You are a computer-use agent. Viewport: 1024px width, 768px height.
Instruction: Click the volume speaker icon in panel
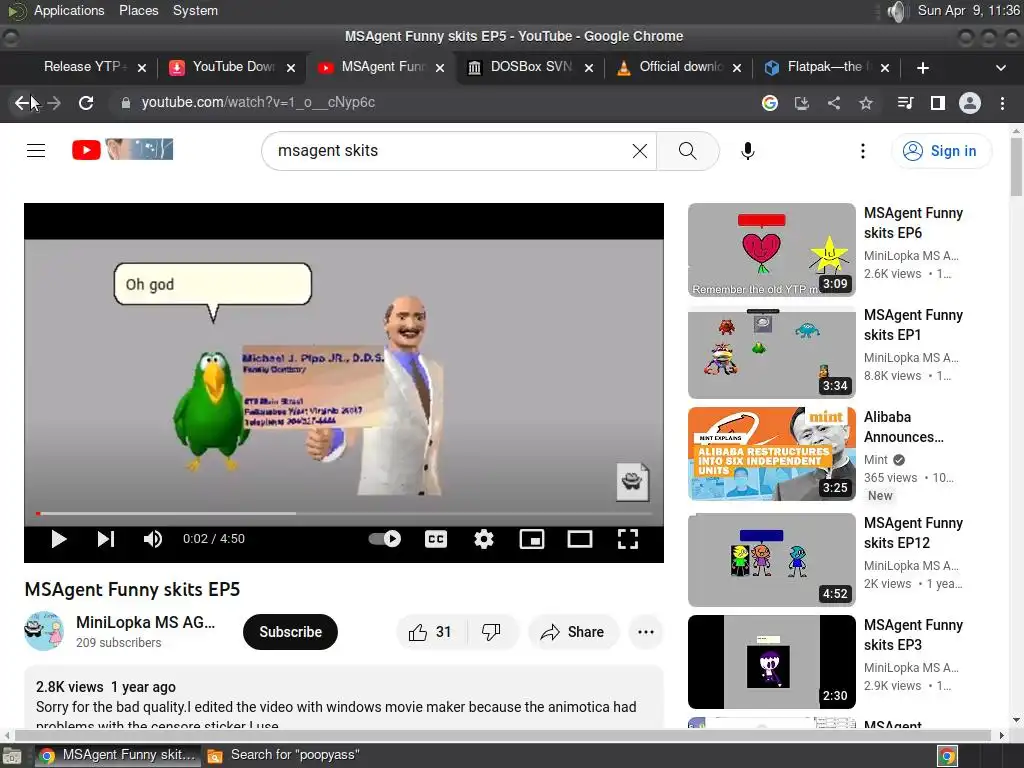point(898,11)
